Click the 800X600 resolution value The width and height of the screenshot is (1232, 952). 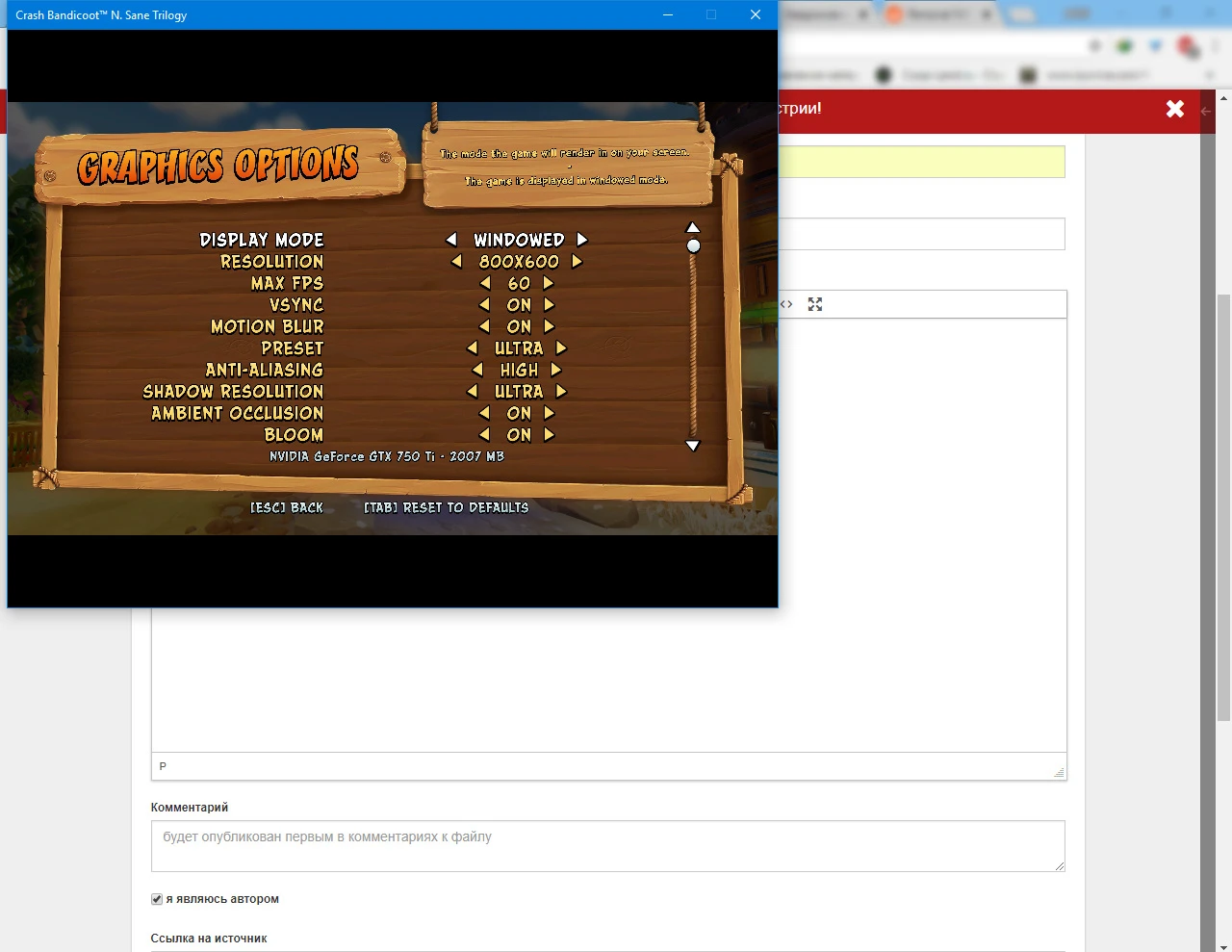coord(519,261)
